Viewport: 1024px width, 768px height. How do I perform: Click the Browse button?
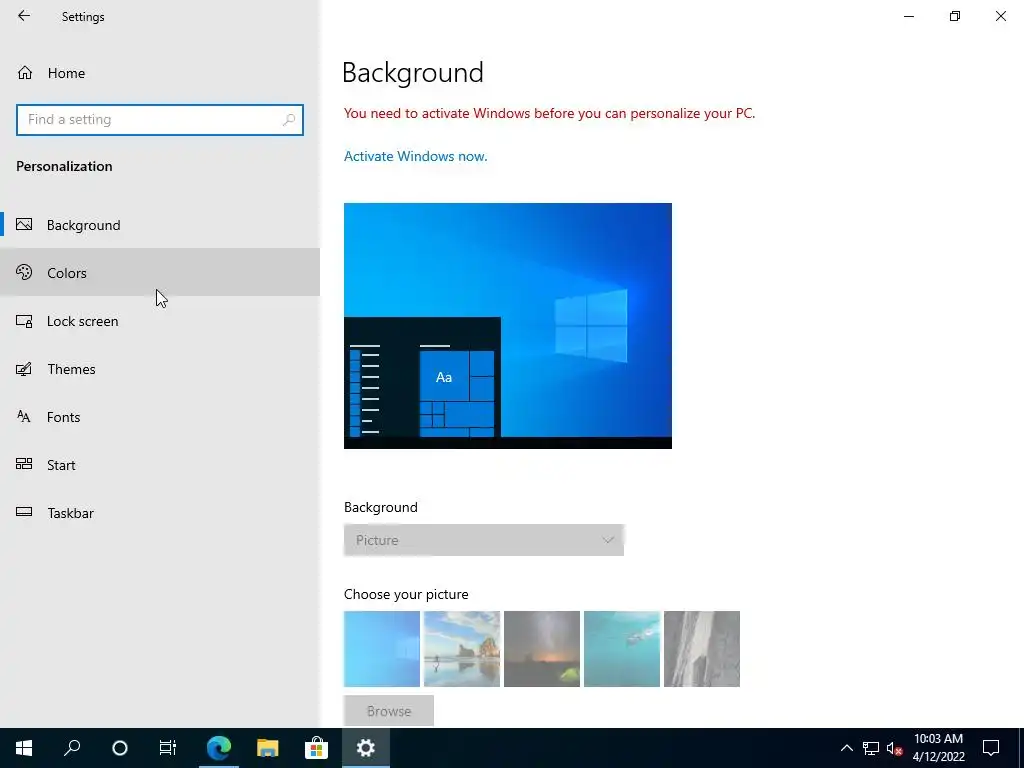pos(389,711)
